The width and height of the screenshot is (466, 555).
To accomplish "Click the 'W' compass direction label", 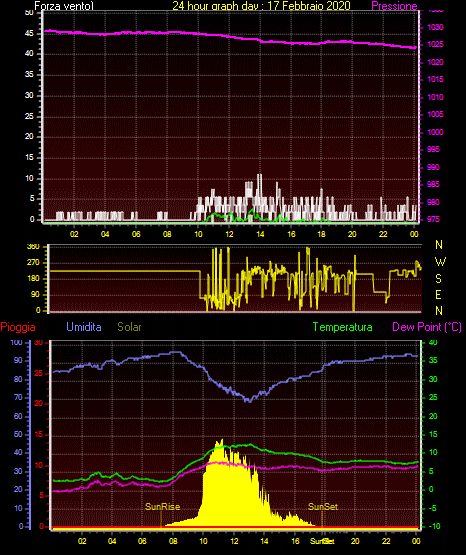I will pos(440,262).
